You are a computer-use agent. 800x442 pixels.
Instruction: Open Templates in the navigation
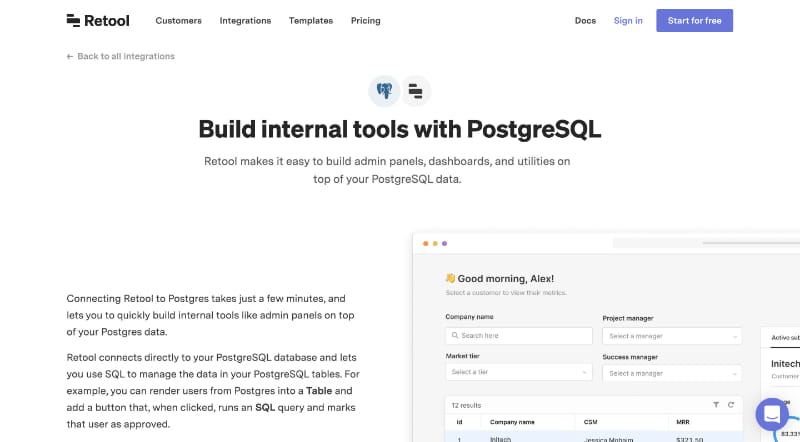(x=311, y=21)
